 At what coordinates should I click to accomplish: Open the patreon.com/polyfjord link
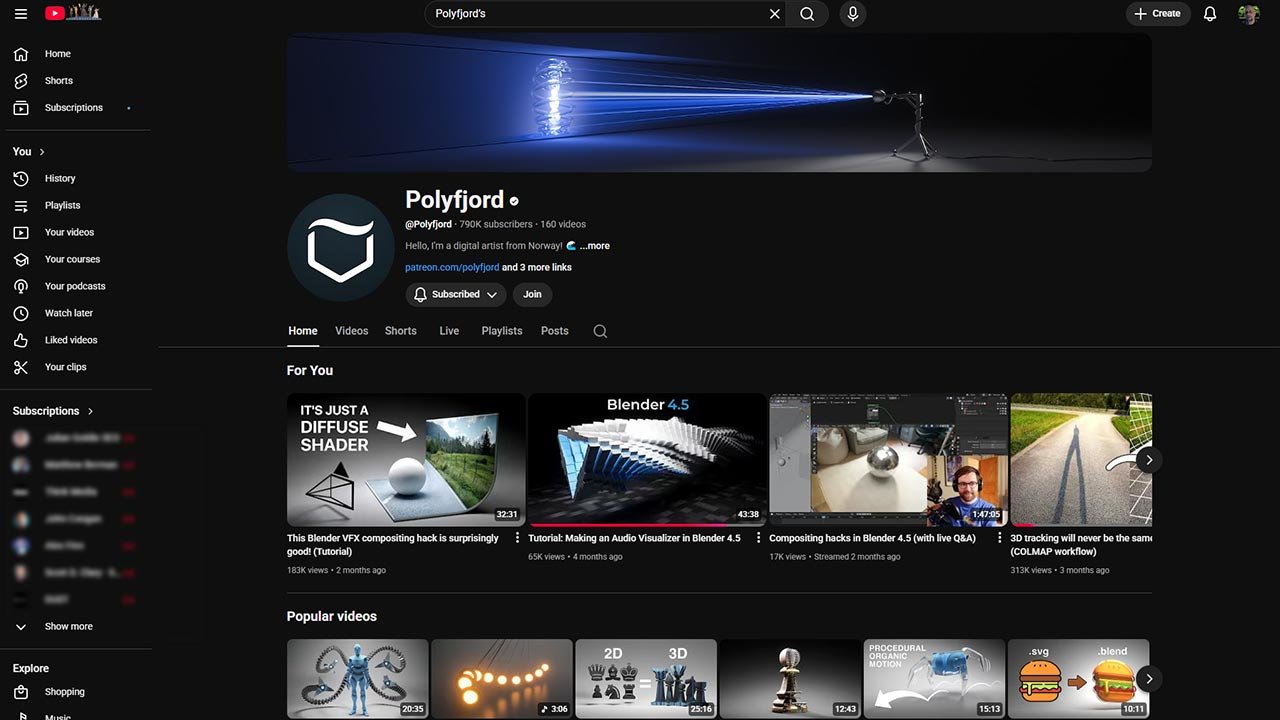452,268
